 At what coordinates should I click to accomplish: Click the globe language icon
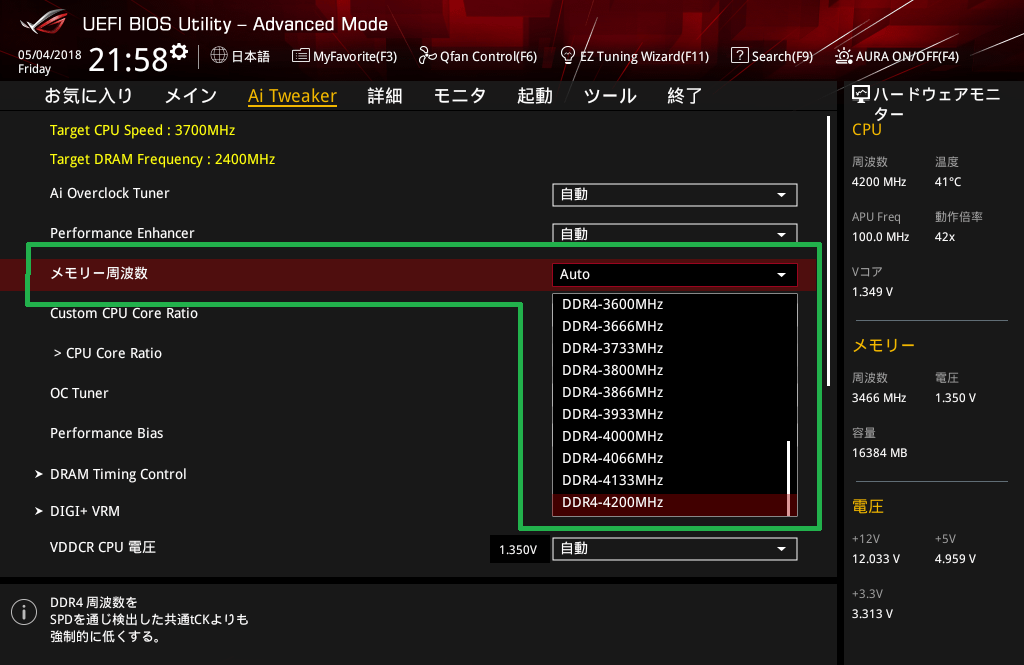[x=219, y=56]
